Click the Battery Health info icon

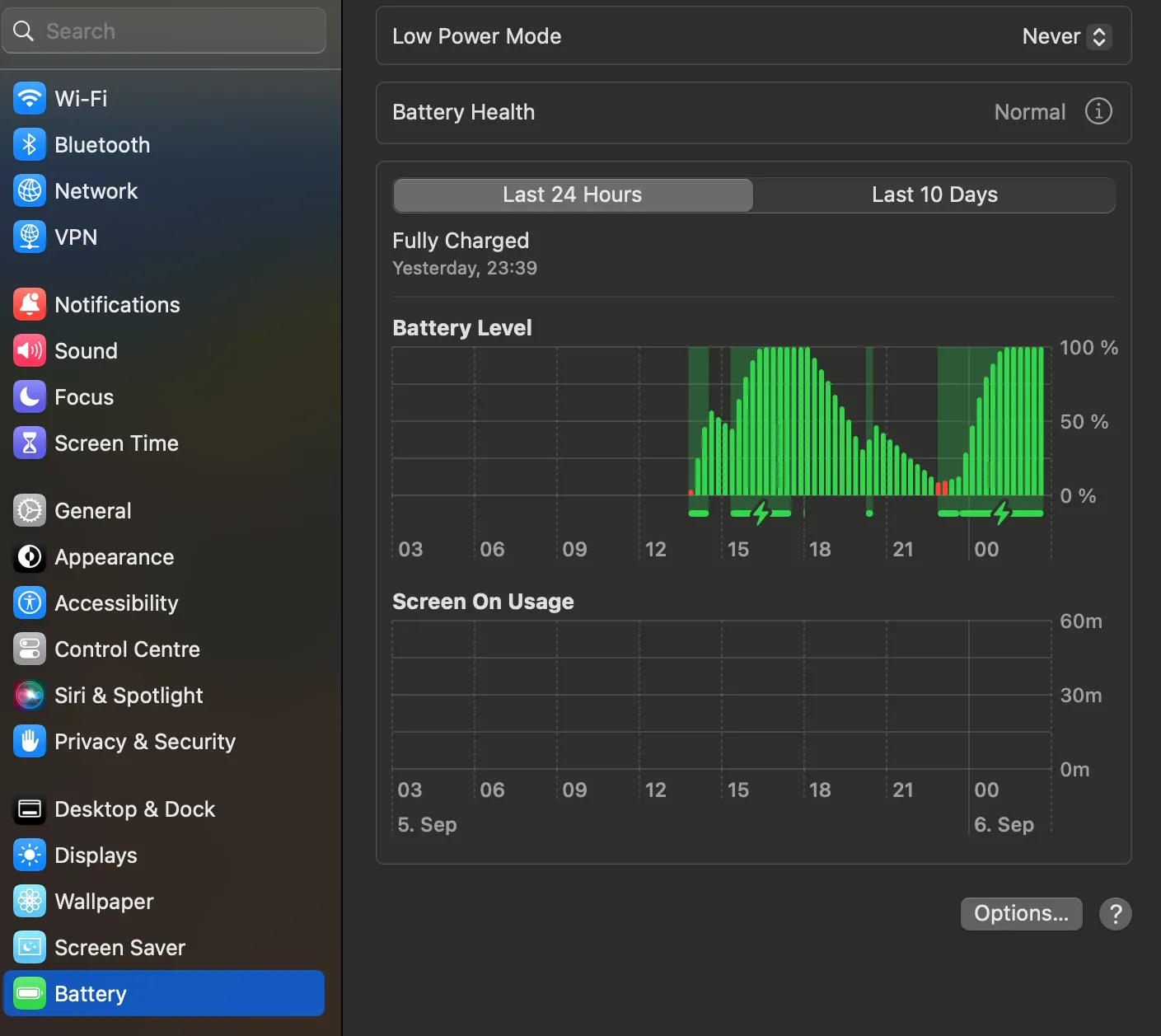tap(1098, 111)
